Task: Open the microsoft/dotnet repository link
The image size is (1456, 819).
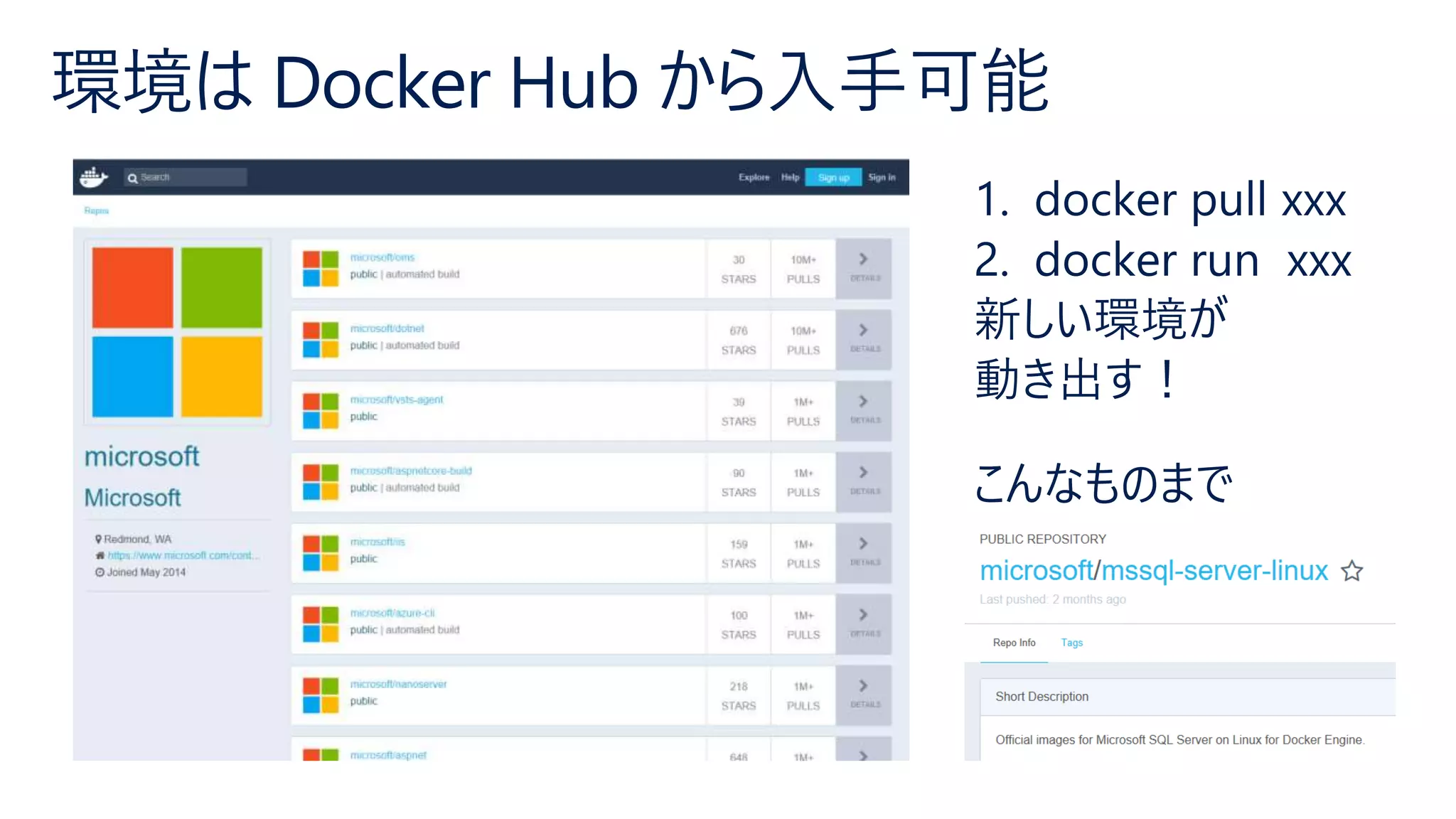Action: point(387,328)
